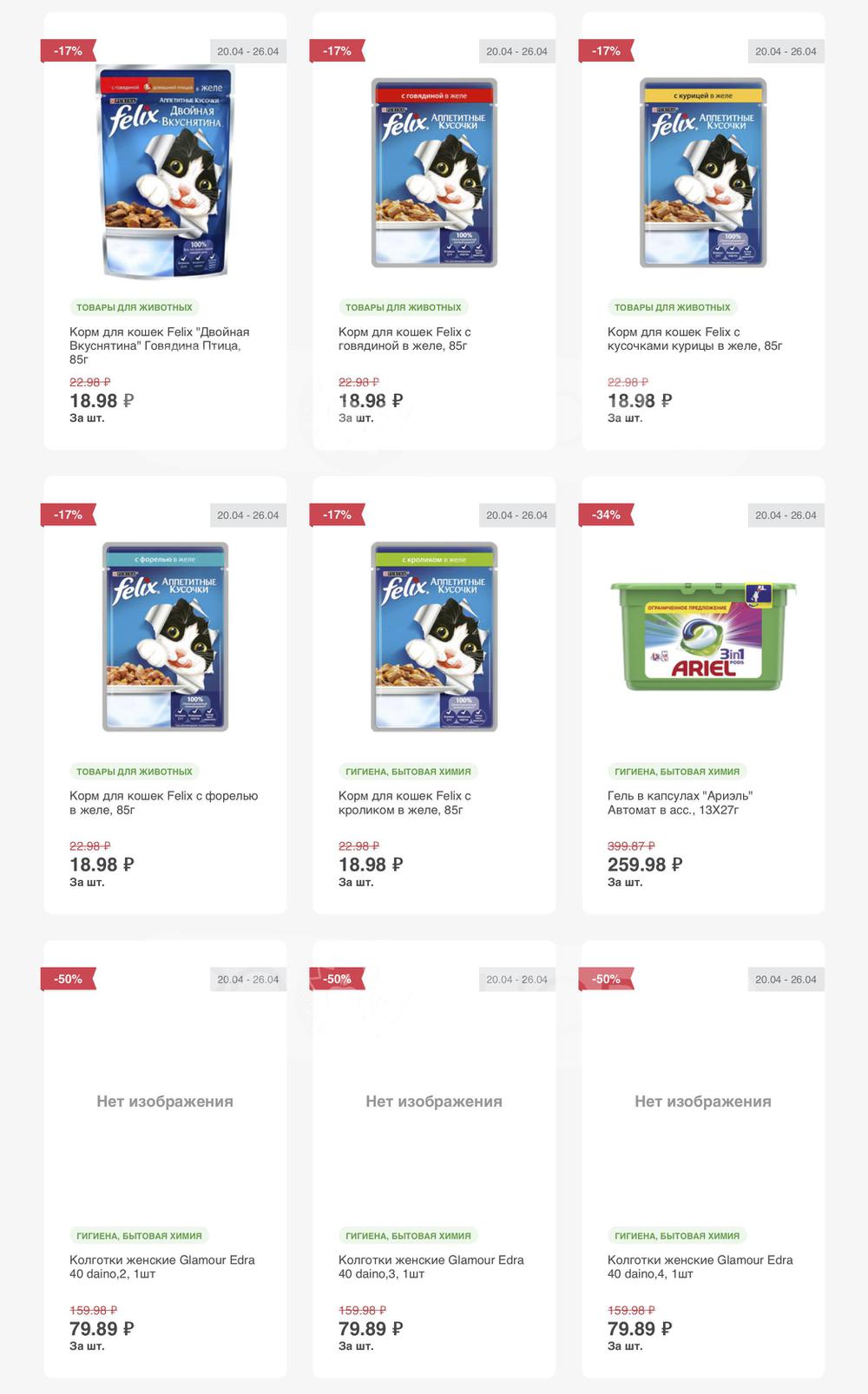Click "Товары для животных" tag on Felix trout card
Screen dimensions: 868x1394
(x=135, y=772)
